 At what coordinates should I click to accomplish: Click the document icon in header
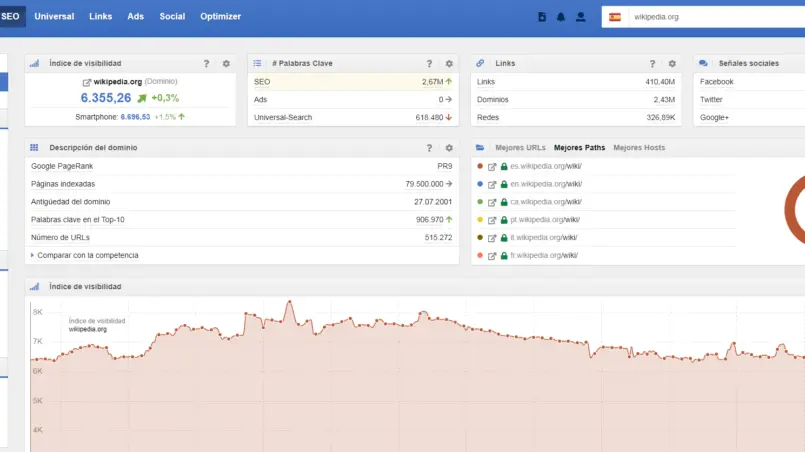[x=542, y=17]
